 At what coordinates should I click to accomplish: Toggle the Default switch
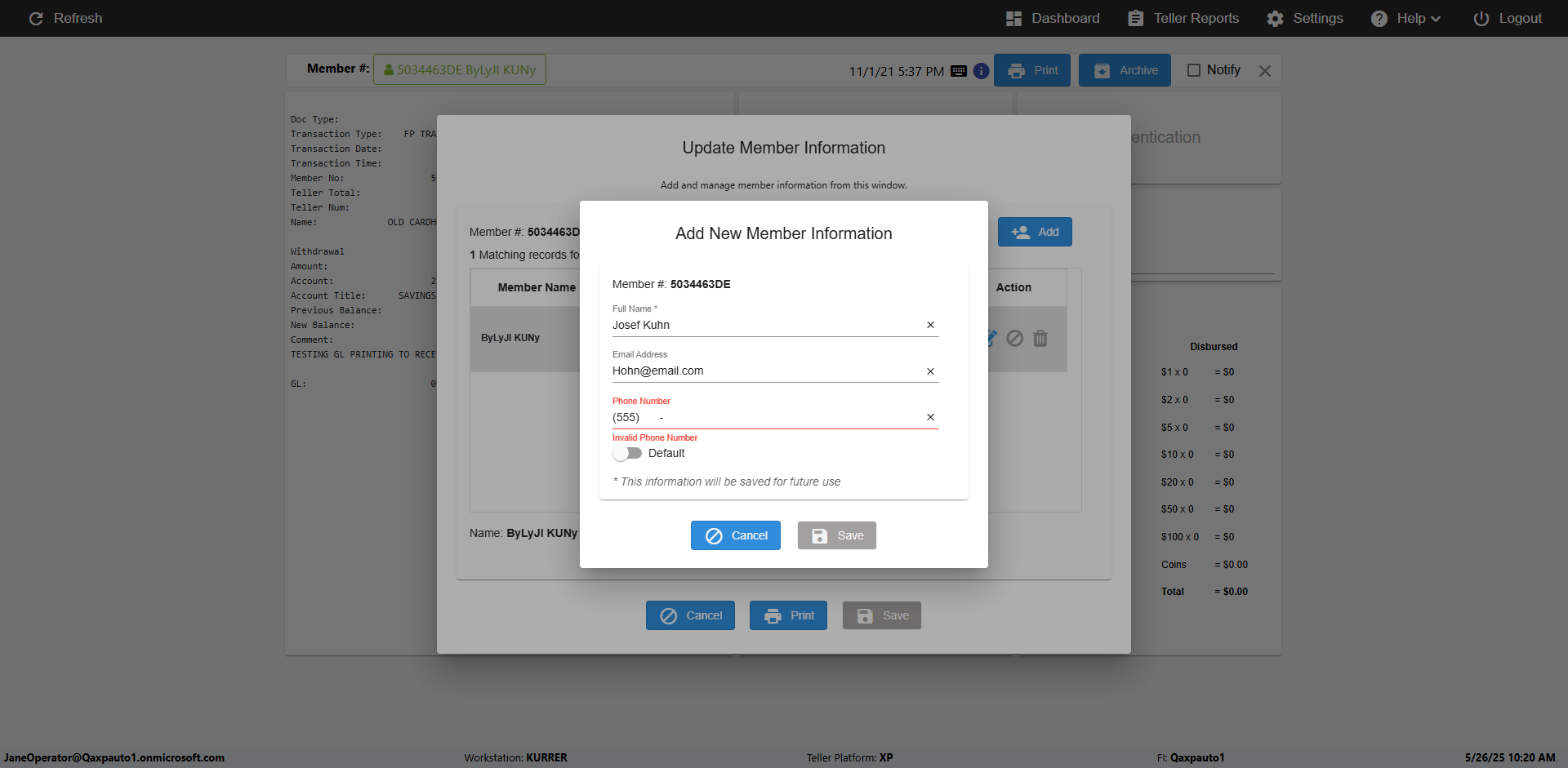click(x=627, y=453)
